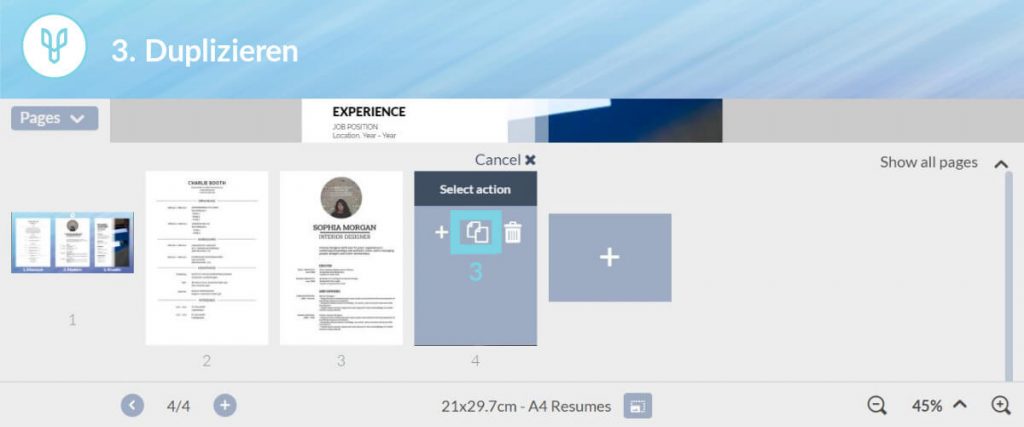This screenshot has height=427, width=1024.
Task: Click the large add new page tile
Action: pos(609,257)
